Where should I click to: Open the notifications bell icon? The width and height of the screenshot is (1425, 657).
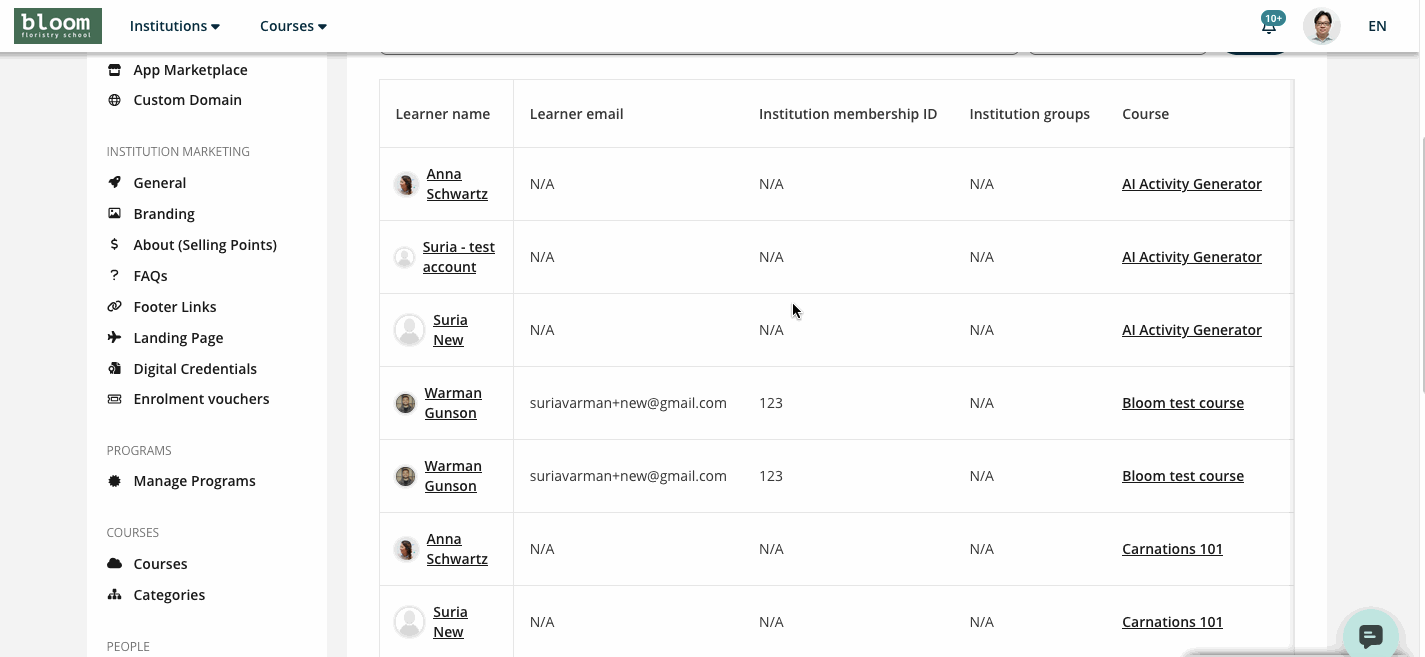1269,27
